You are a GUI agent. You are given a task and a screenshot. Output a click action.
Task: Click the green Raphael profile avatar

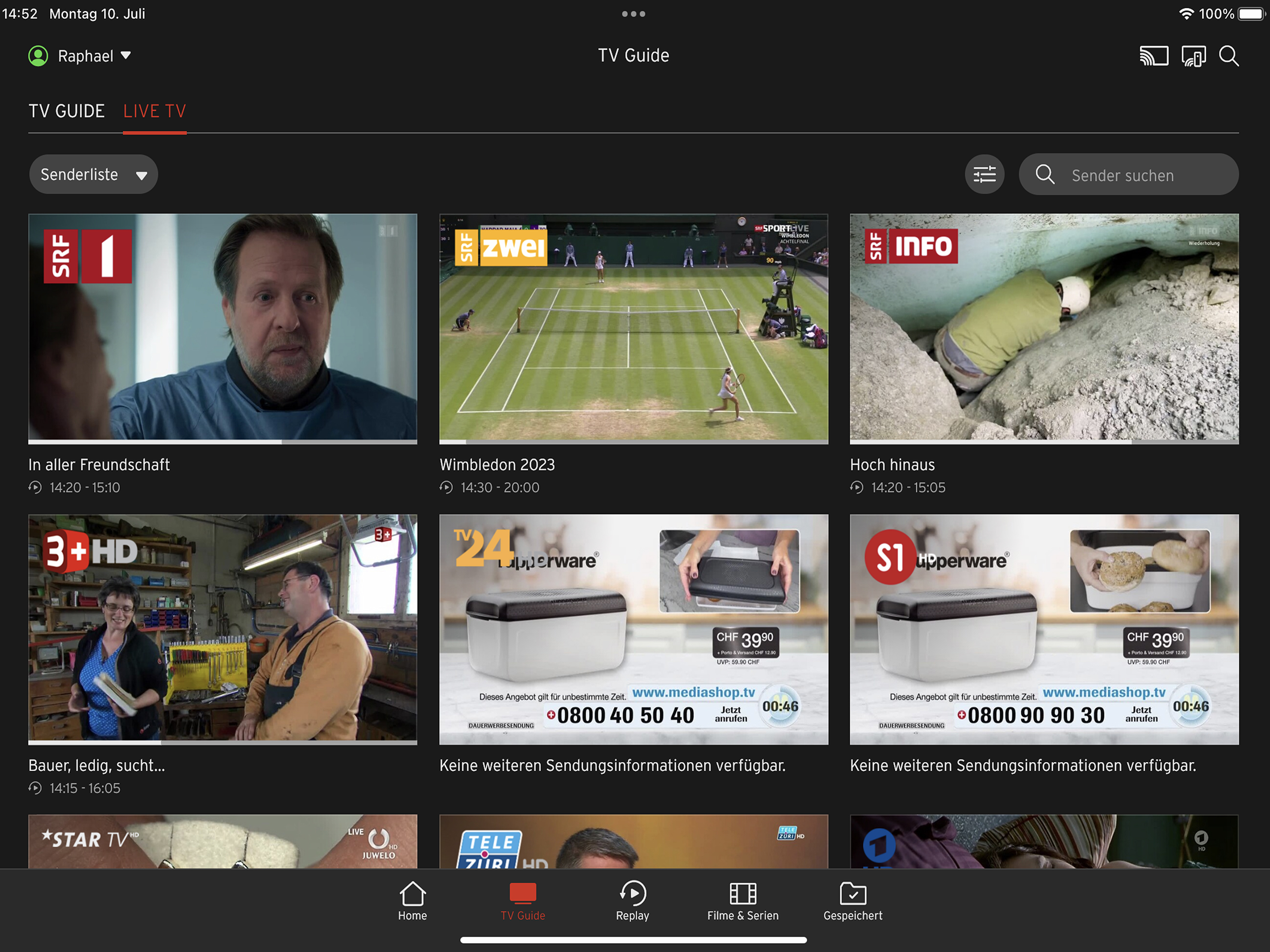[x=39, y=56]
